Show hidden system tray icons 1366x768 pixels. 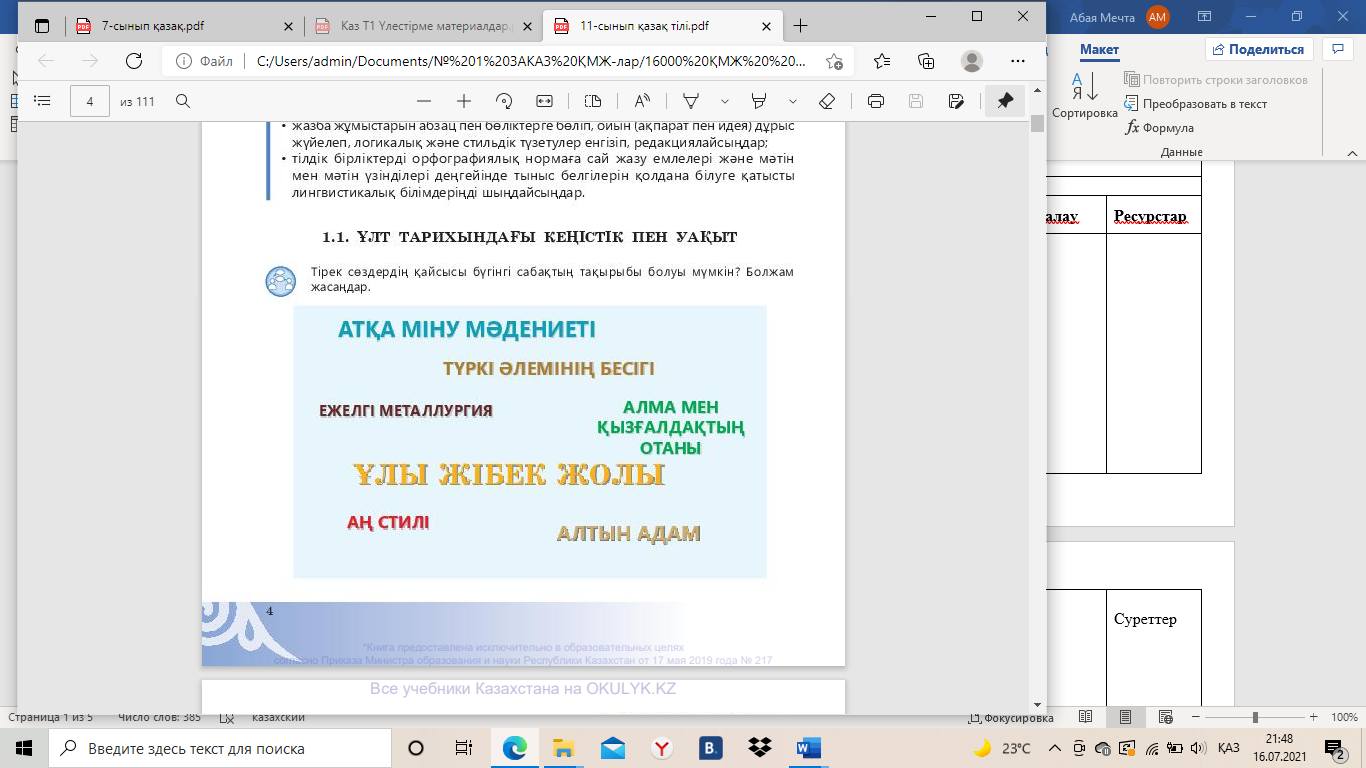[x=1055, y=748]
